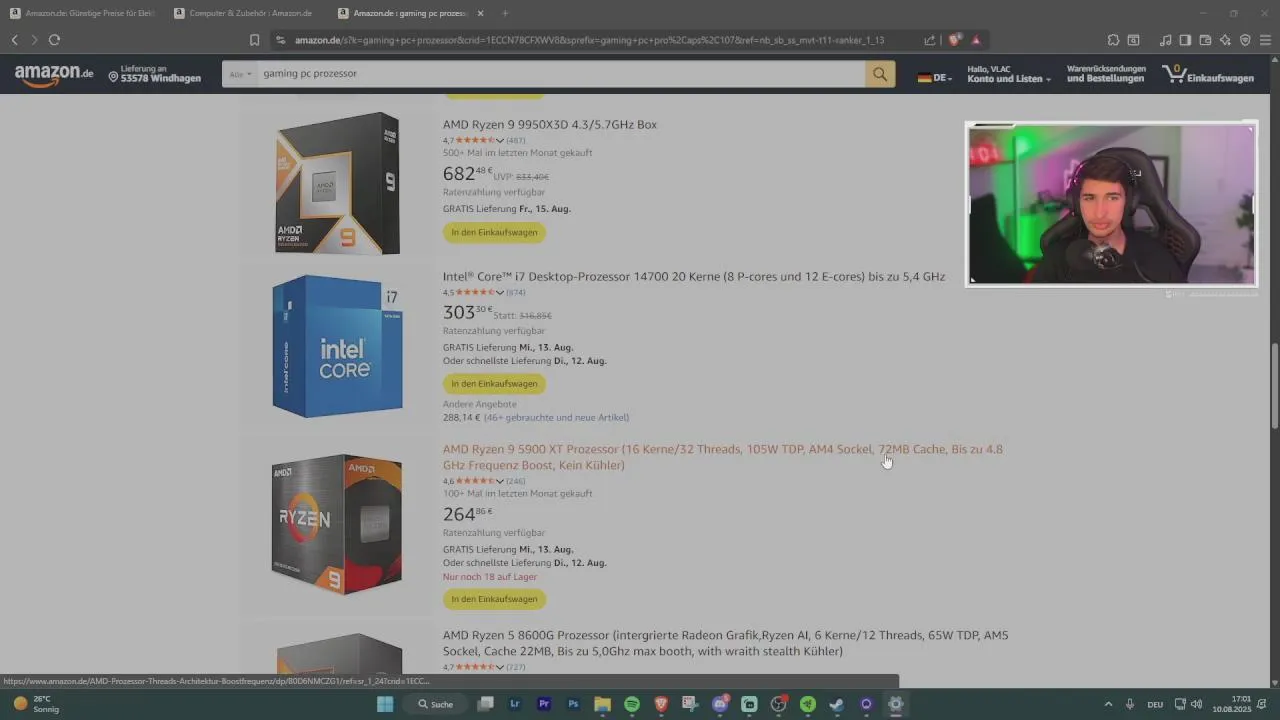Open the DE language selector
Viewport: 1280px width, 720px height.
point(935,77)
